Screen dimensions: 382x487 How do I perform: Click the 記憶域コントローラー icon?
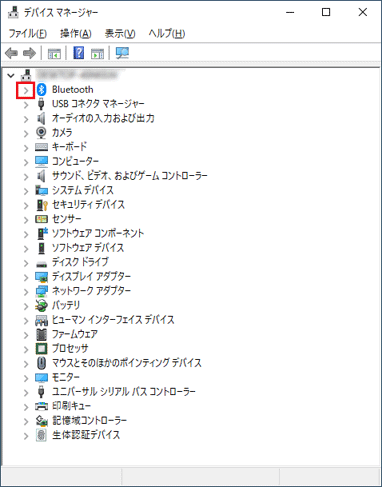41,421
